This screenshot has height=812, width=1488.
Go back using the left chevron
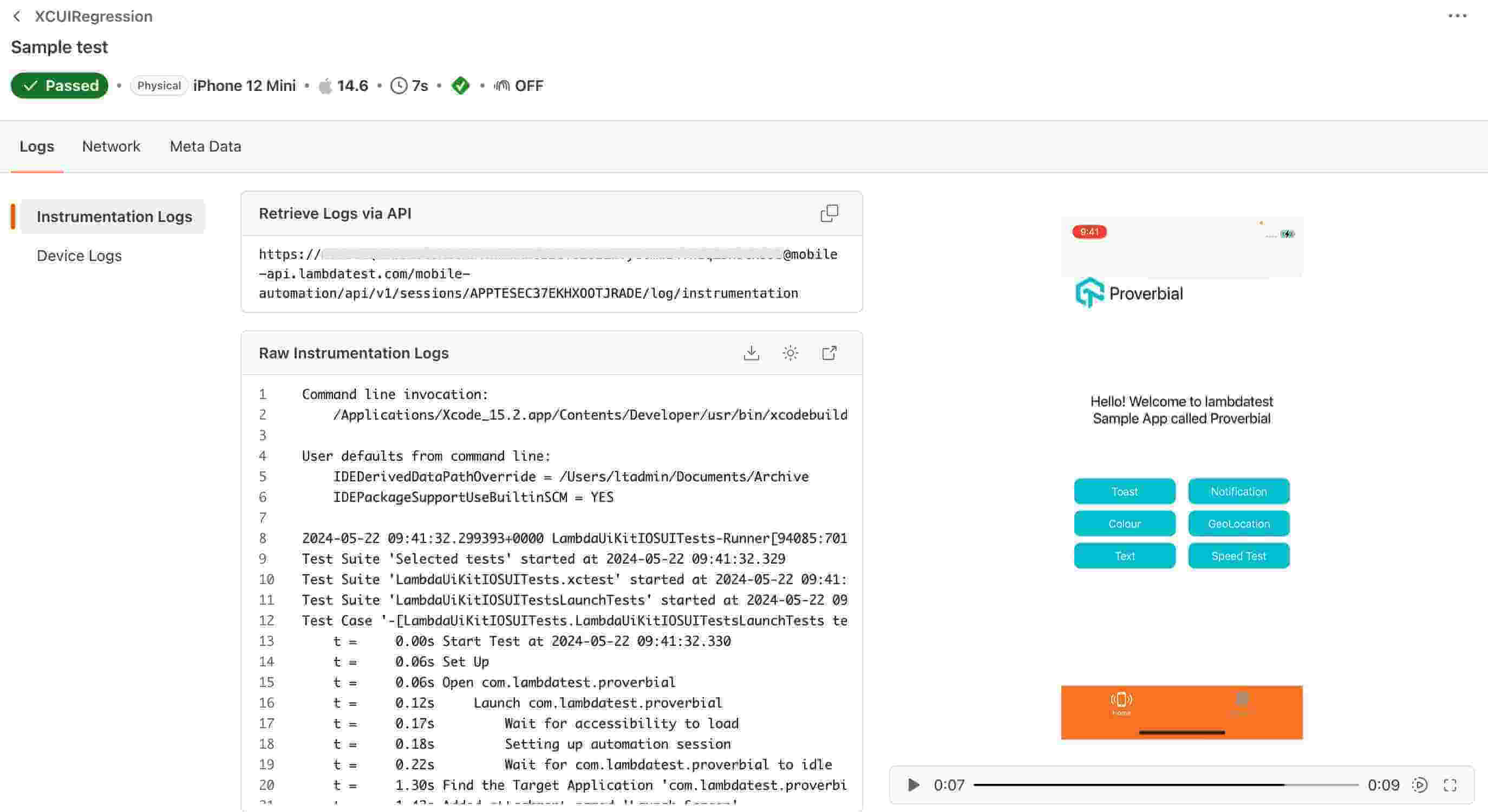tap(17, 16)
